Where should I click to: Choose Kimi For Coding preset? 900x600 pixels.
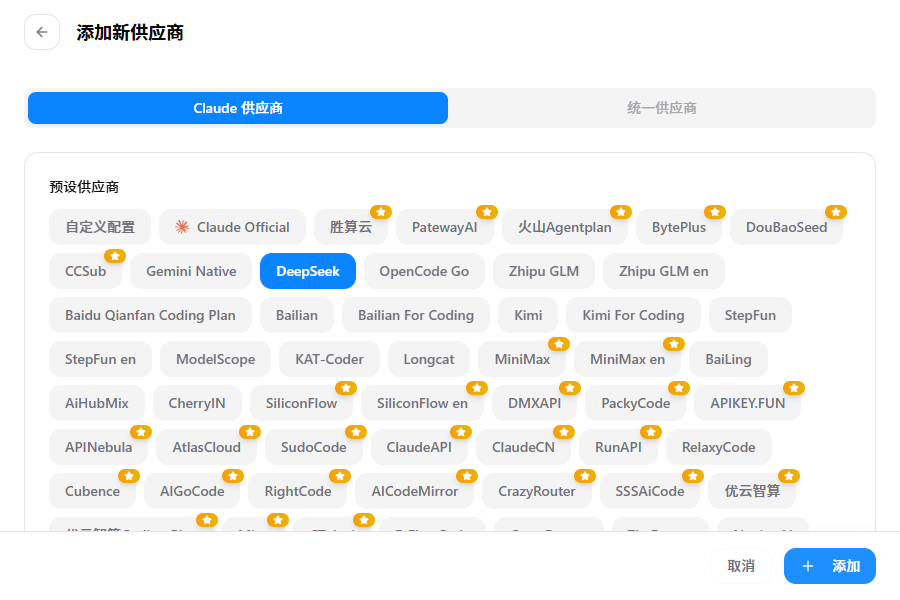[634, 315]
